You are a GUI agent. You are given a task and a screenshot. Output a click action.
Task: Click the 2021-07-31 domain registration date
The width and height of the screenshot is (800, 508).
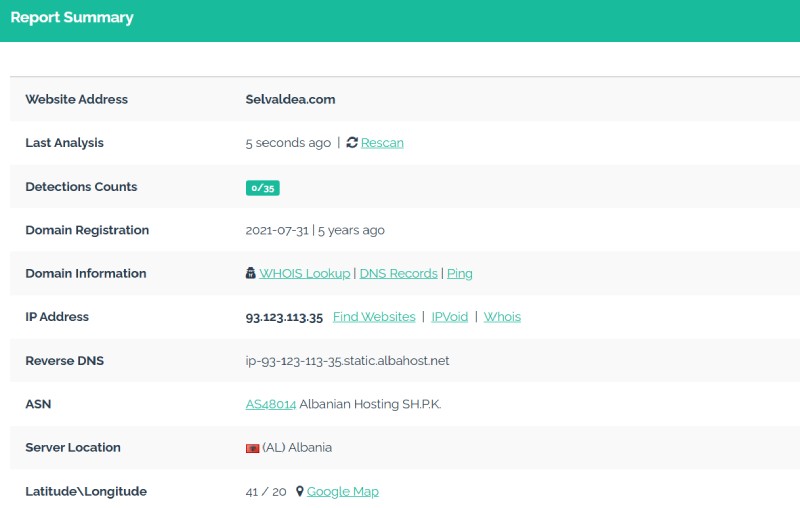pyautogui.click(x=277, y=230)
